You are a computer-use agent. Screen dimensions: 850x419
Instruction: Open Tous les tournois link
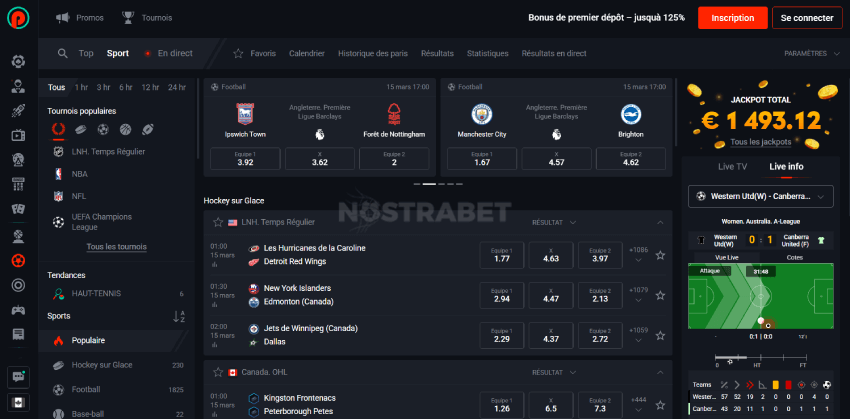coord(117,247)
